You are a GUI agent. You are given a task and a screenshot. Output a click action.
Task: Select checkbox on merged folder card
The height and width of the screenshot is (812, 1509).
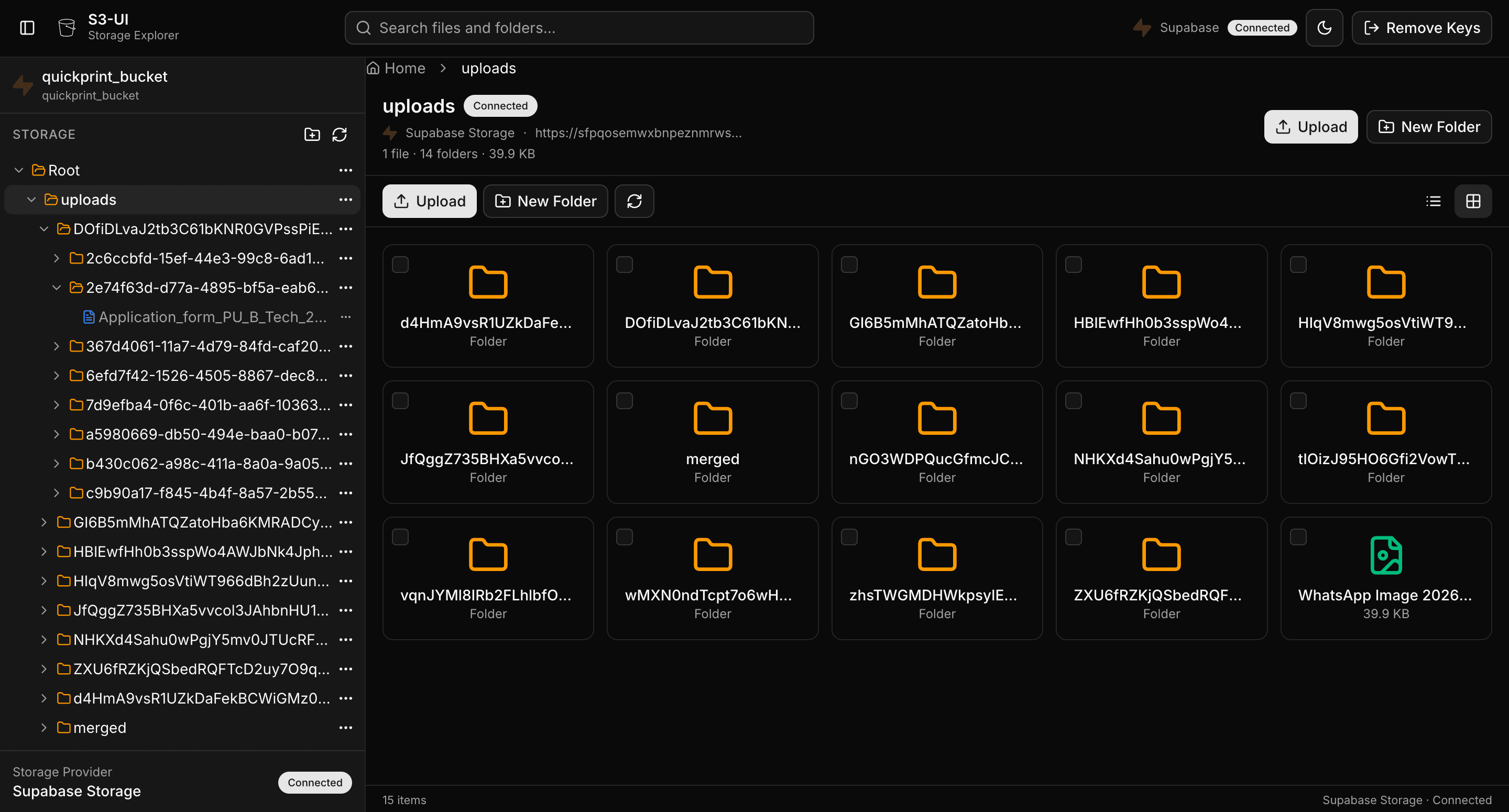click(x=625, y=400)
